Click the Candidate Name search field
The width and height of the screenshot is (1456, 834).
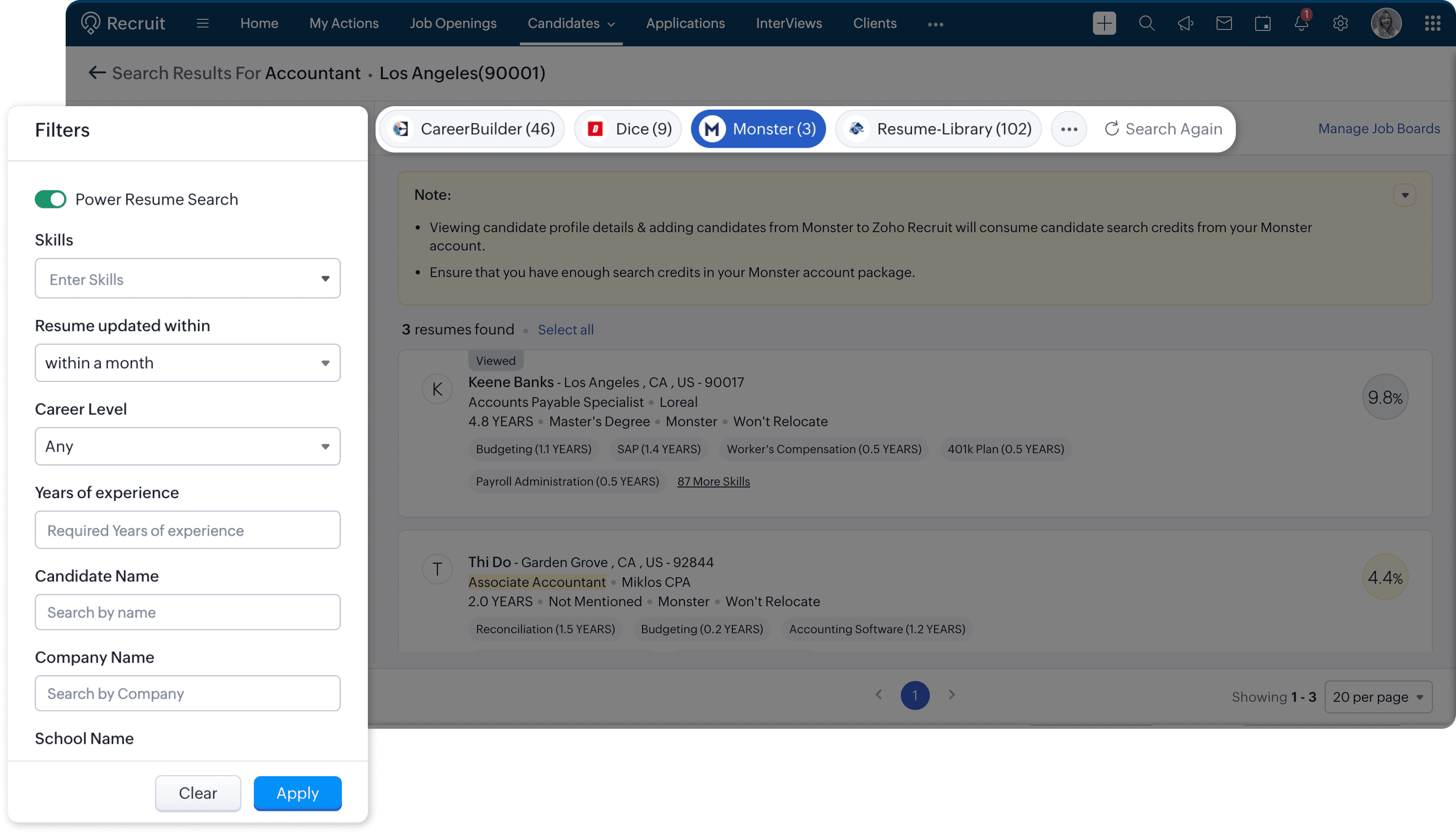point(188,612)
